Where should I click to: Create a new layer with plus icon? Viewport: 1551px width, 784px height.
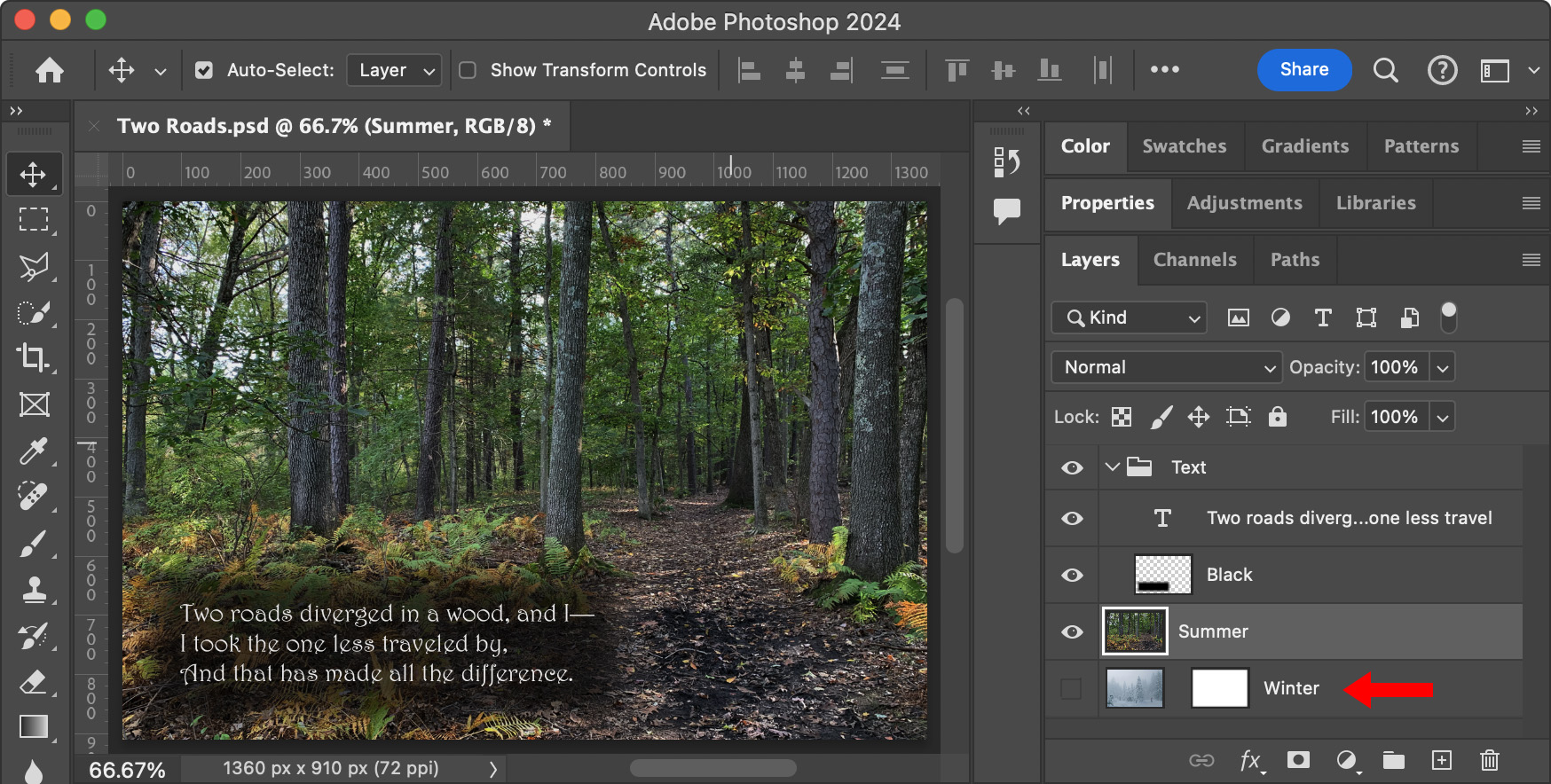coord(1442,760)
